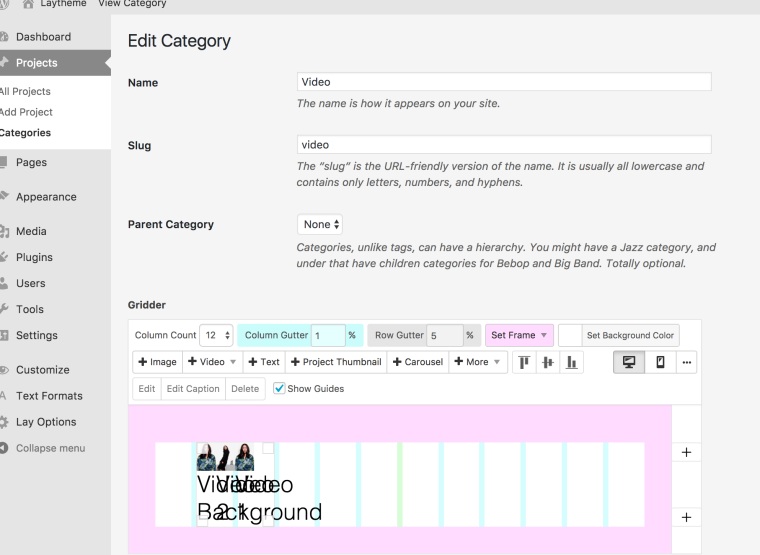Click the upper plus button beside grid

click(686, 452)
